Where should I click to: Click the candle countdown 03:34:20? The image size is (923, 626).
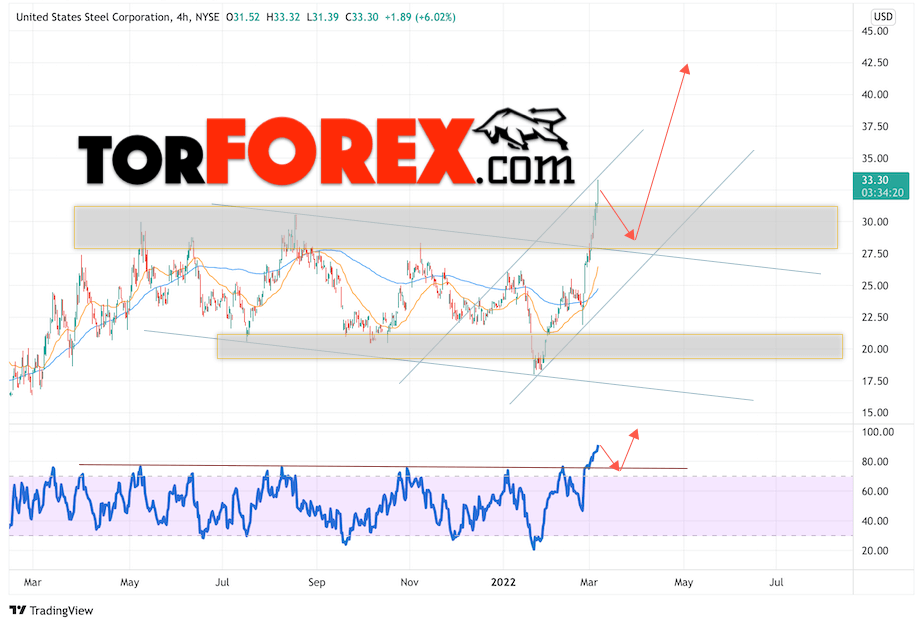(x=882, y=193)
